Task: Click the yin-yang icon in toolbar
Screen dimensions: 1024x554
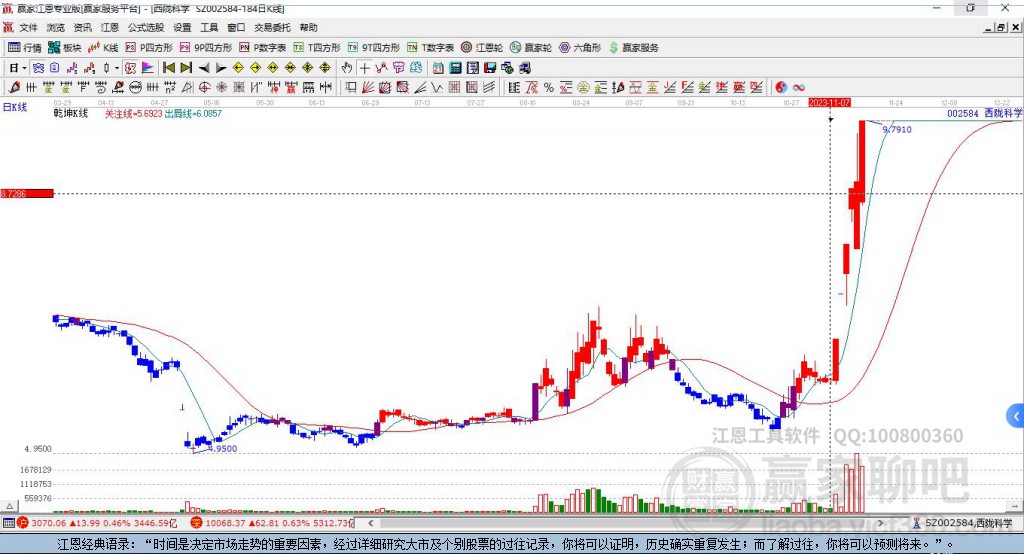Action: [x=781, y=88]
